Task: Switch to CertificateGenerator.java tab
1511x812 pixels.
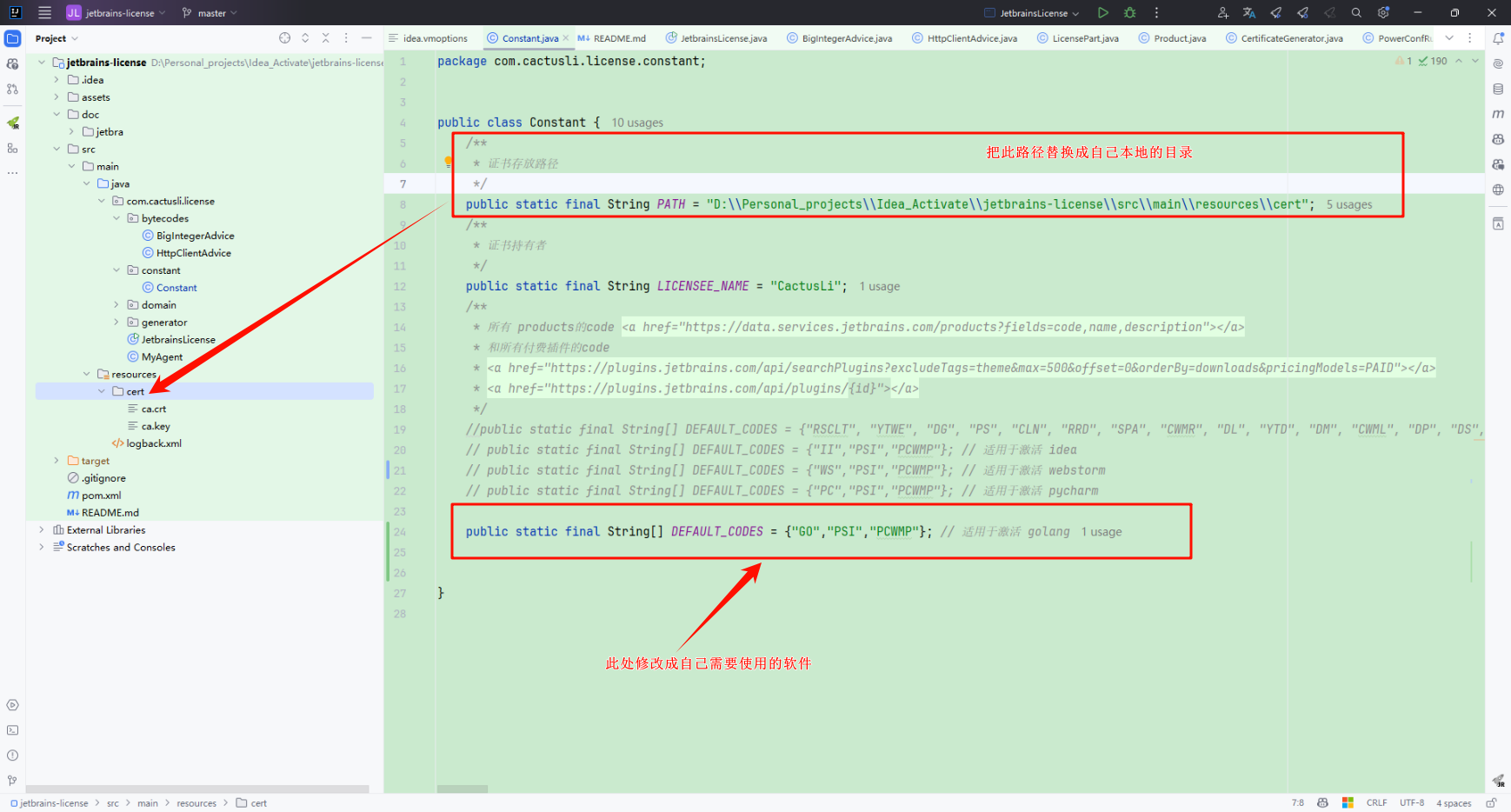Action: coord(1284,38)
